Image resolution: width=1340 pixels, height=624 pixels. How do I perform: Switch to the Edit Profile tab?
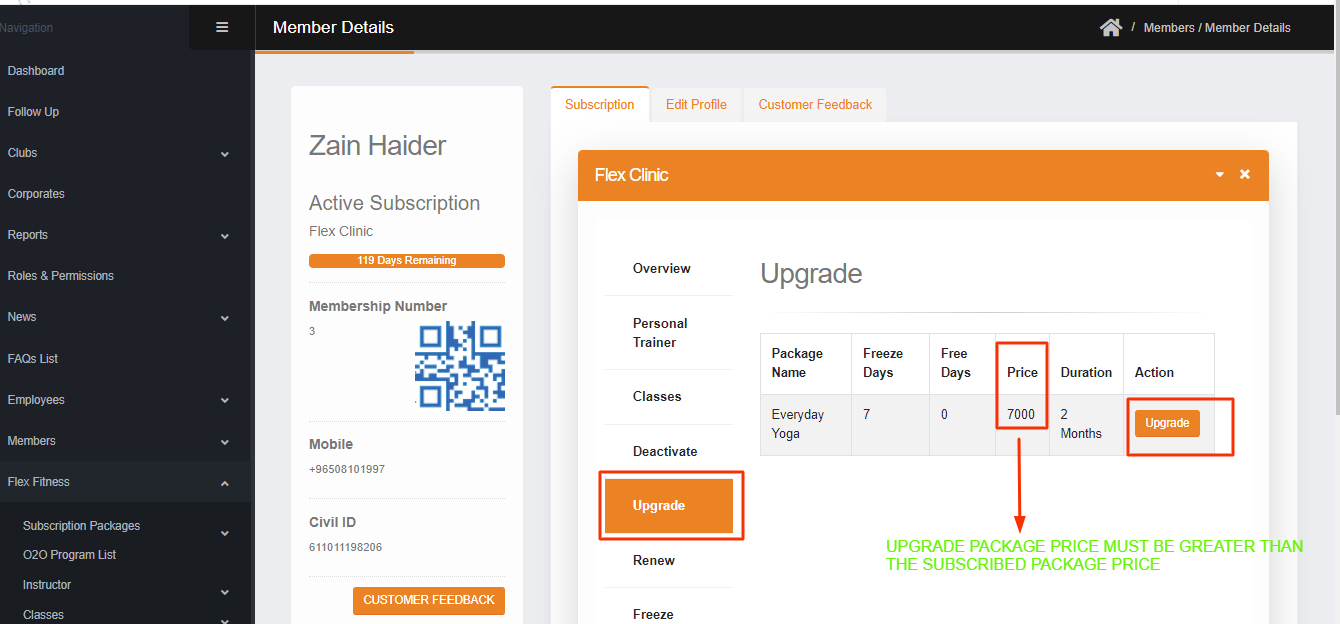coord(696,105)
